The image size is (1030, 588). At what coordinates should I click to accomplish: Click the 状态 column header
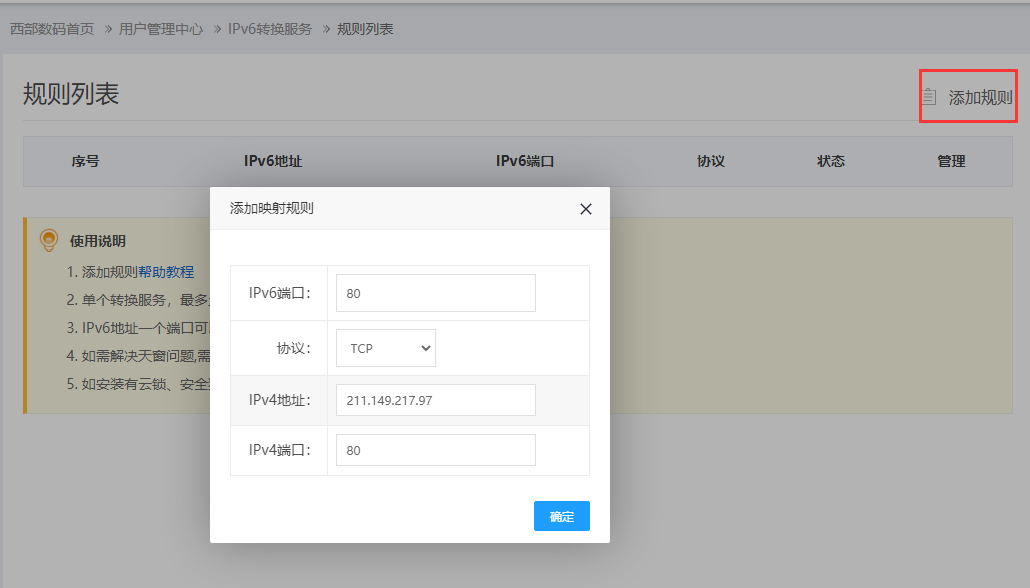831,161
